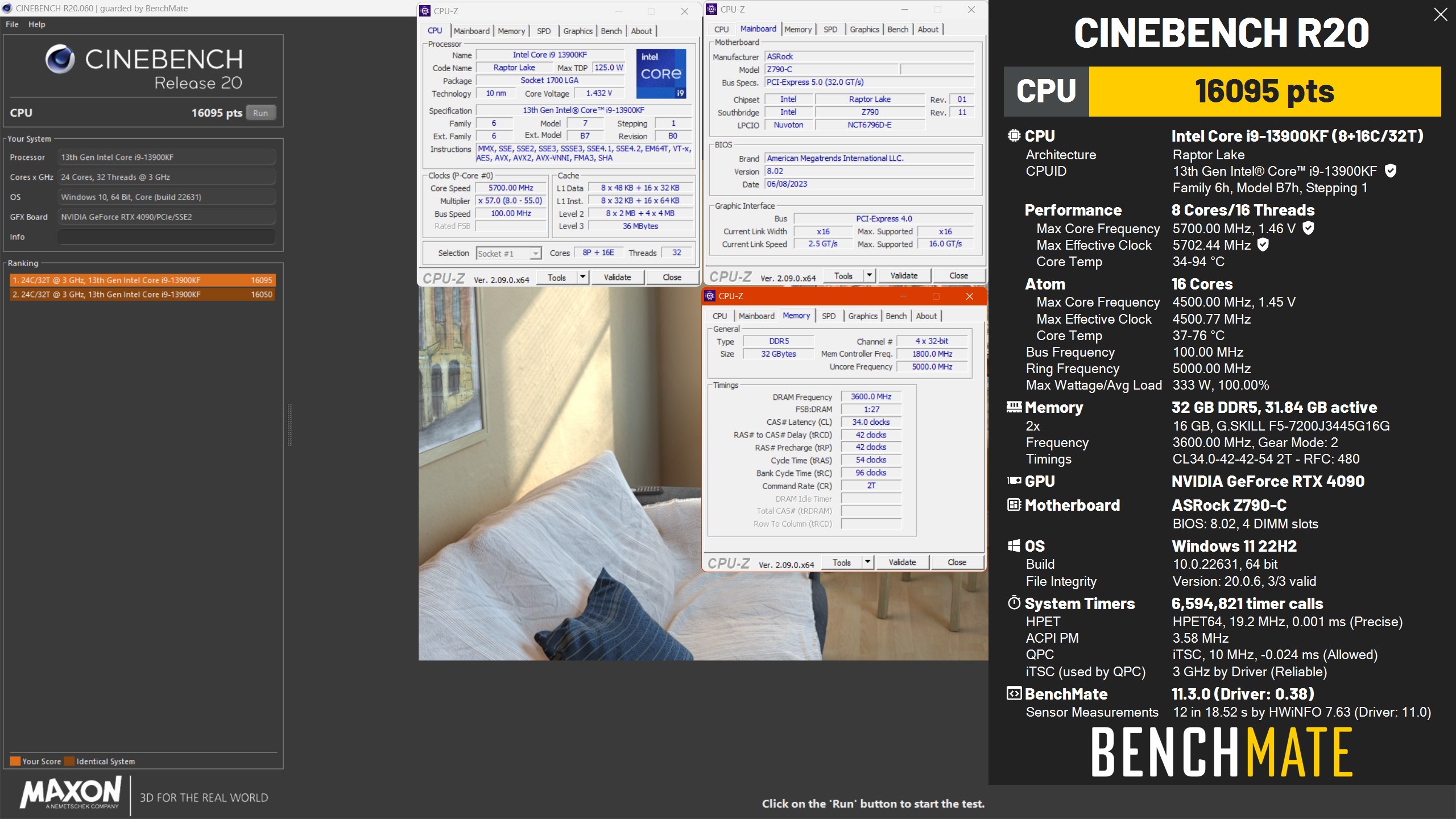This screenshot has width=1456, height=819.
Task: Select second ranking entry with score 16050
Action: (143, 294)
